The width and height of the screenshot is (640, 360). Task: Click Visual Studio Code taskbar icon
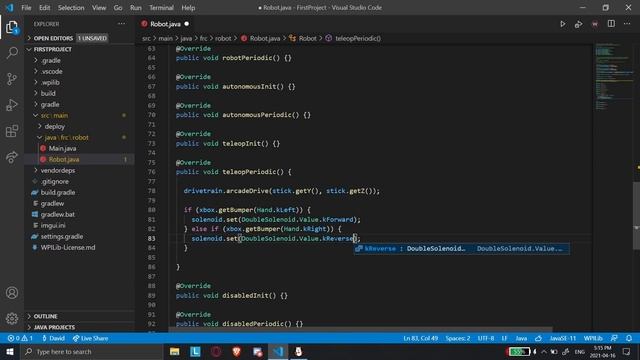(x=278, y=351)
